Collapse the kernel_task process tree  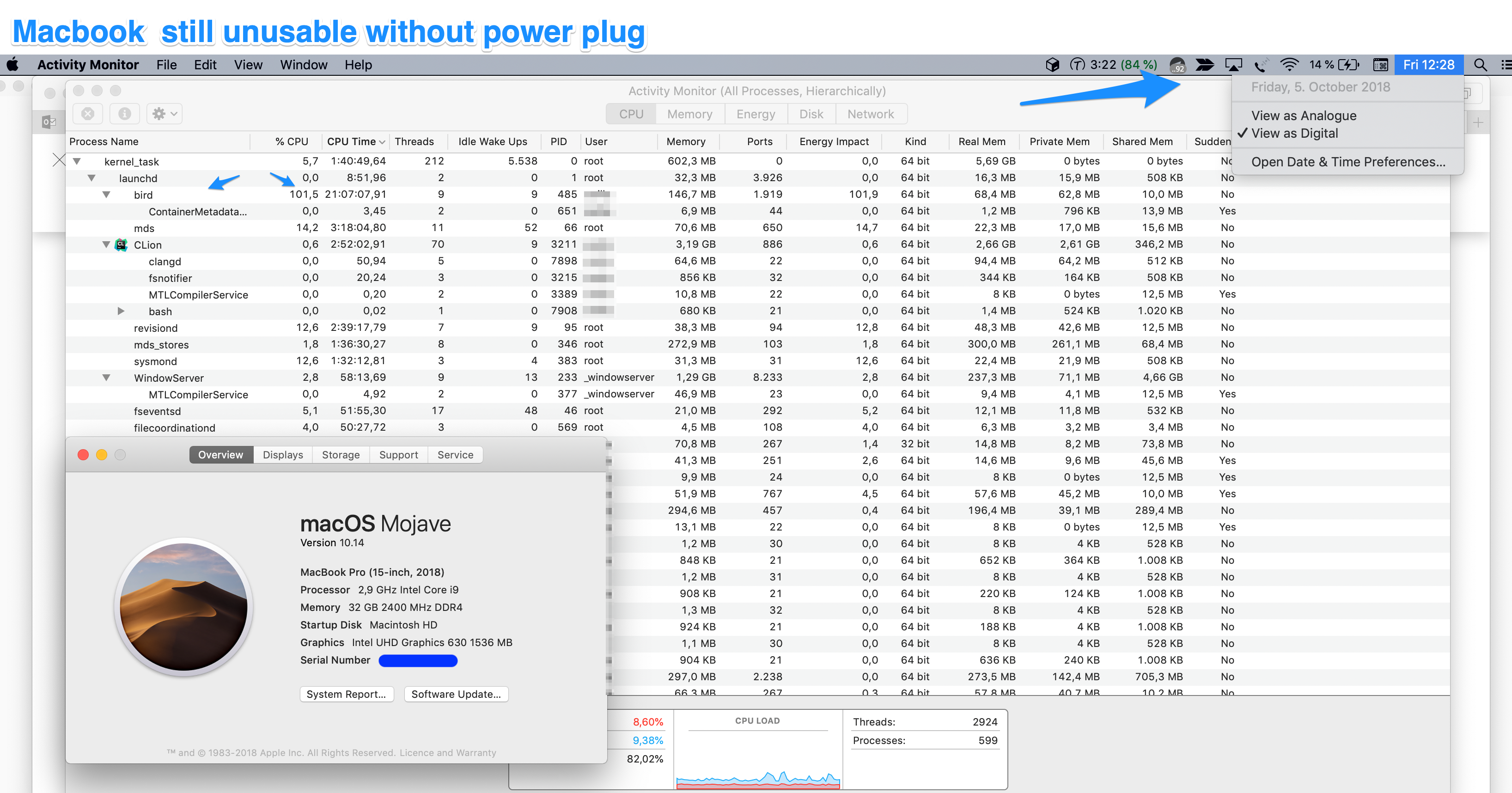tap(76, 161)
